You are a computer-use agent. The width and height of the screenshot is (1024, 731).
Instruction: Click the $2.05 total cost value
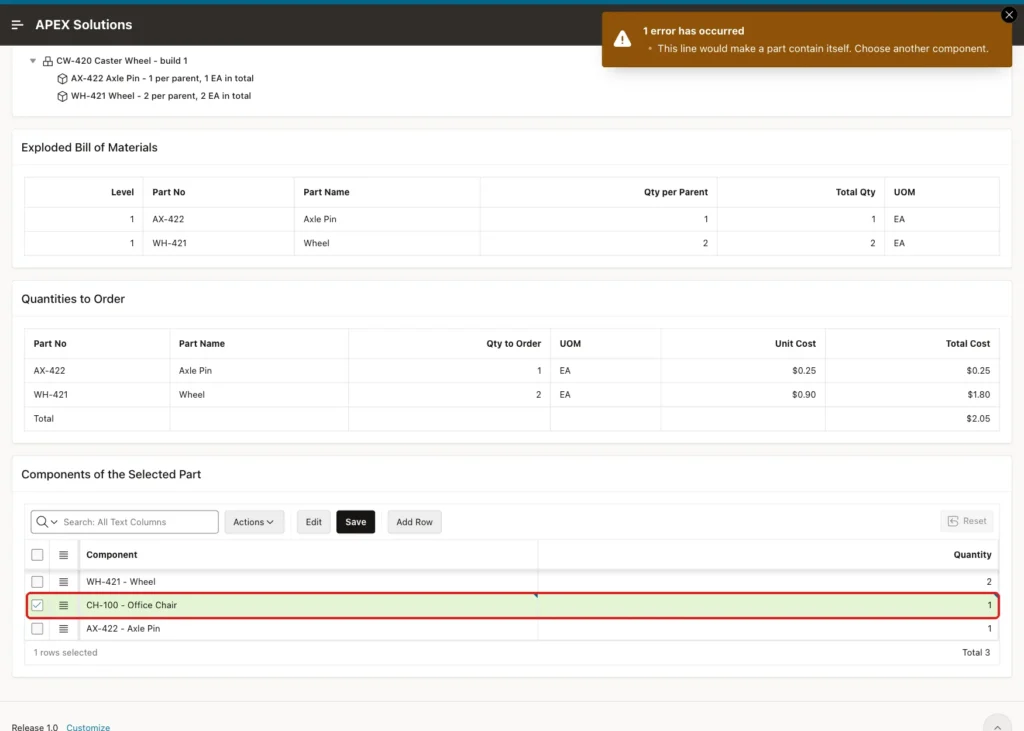coord(978,419)
